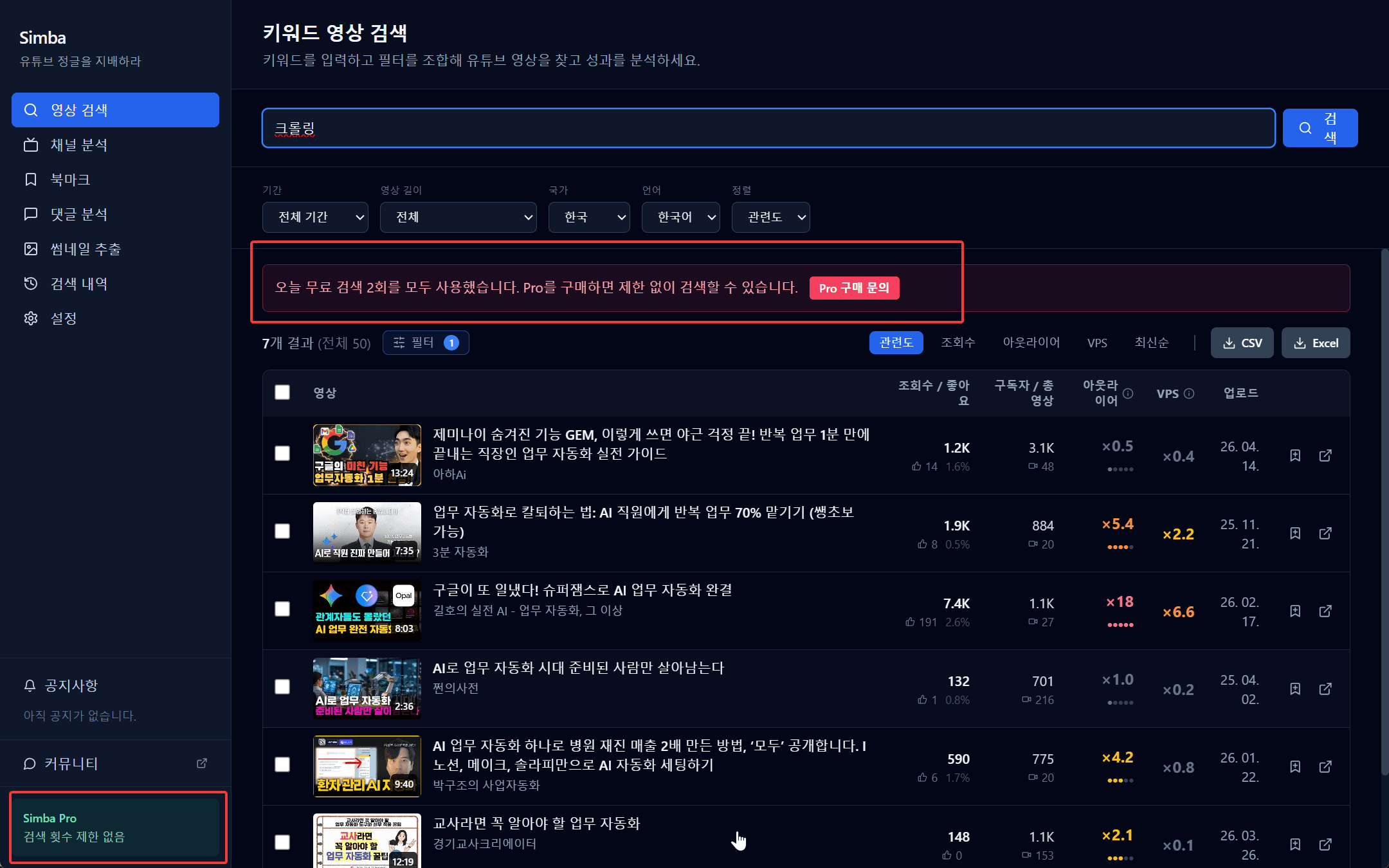This screenshot has height=868, width=1389.
Task: Click the Pro 구매 문의 button
Action: pos(854,288)
